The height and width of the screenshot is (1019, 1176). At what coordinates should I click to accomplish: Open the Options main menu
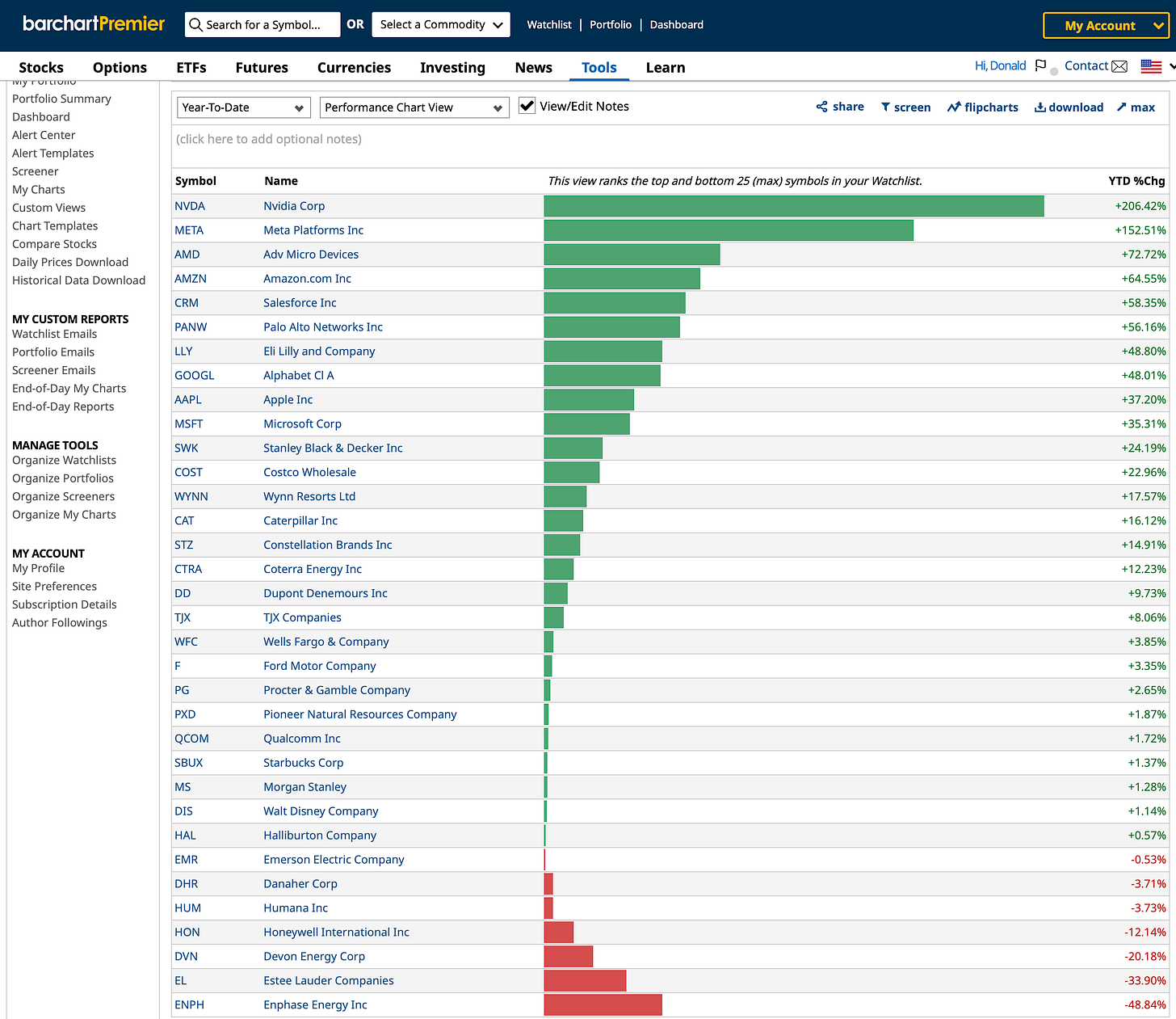(x=120, y=68)
